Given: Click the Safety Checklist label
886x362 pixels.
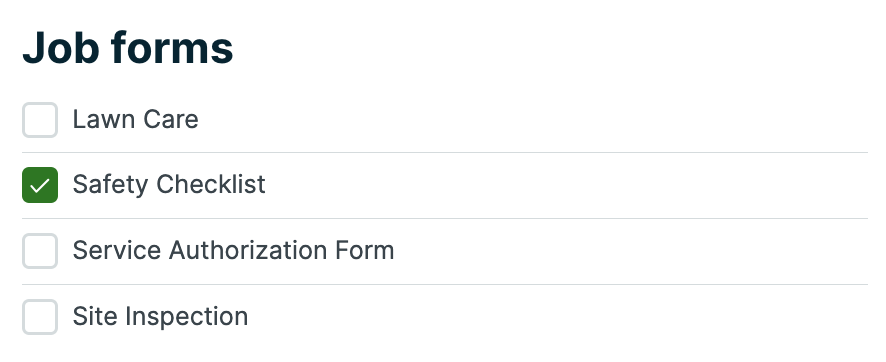Looking at the screenshot, I should pyautogui.click(x=169, y=185).
